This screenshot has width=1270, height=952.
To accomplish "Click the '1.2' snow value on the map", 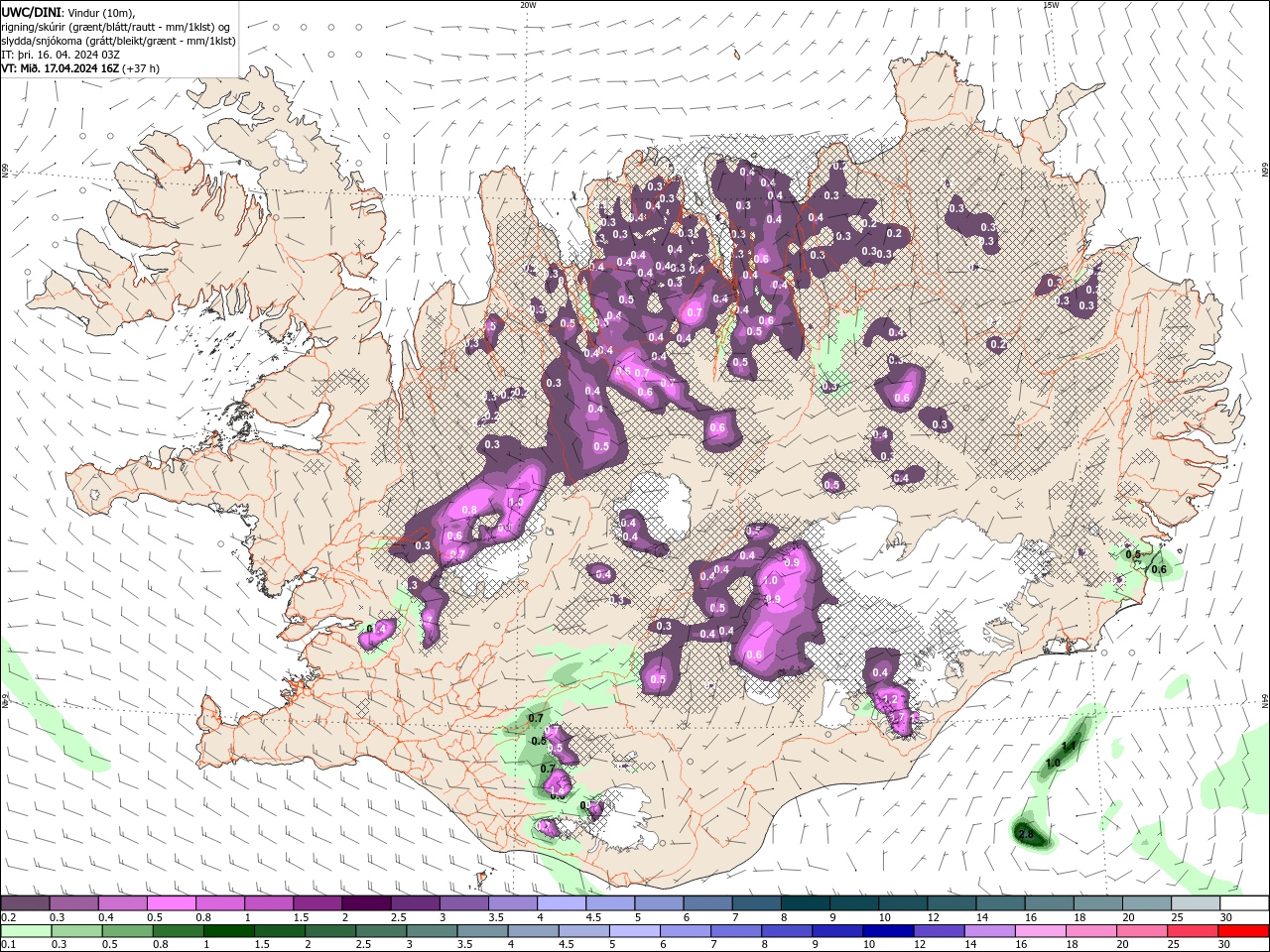I will (x=890, y=699).
